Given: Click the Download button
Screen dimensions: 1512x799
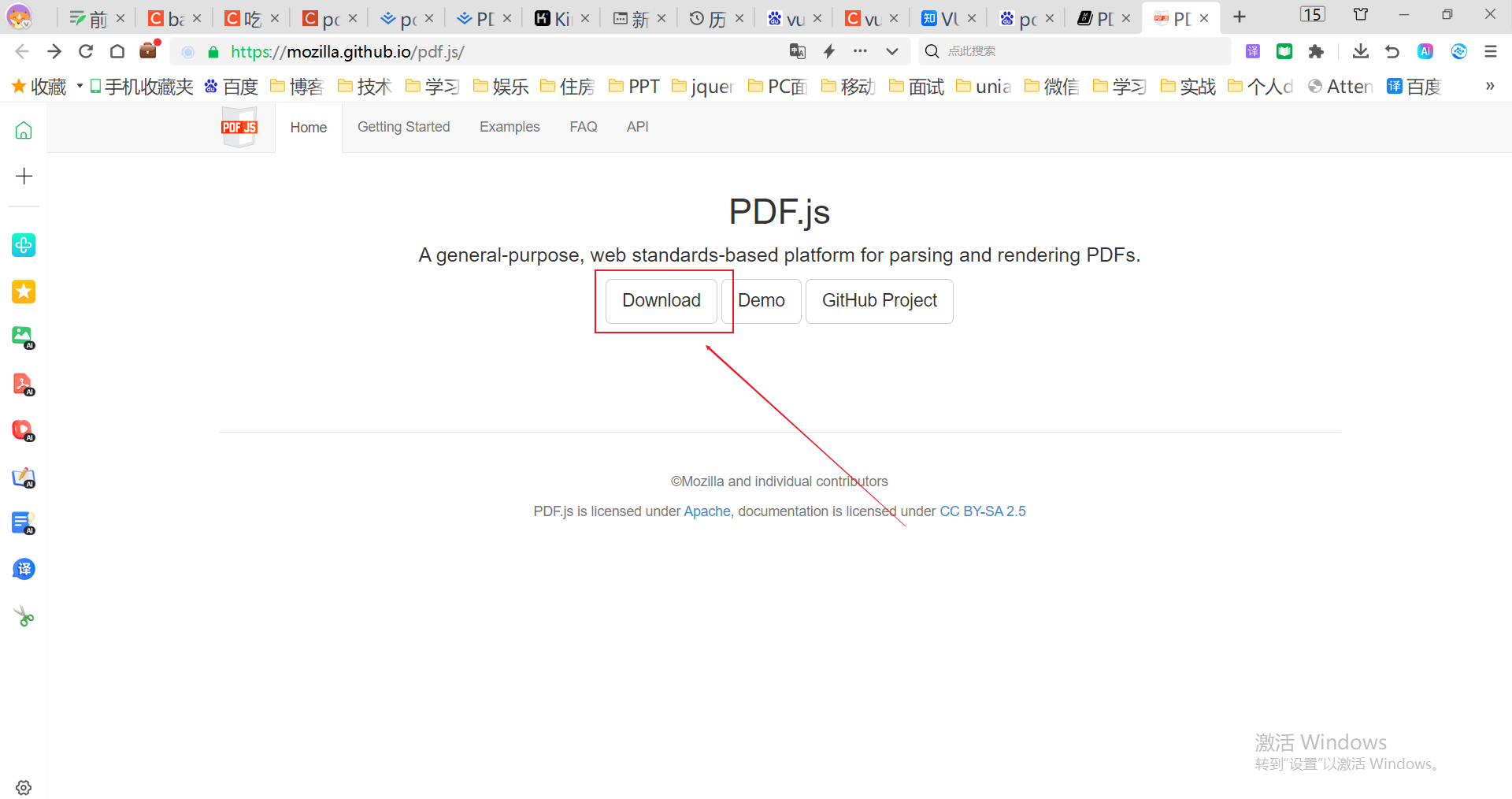Looking at the screenshot, I should point(661,301).
